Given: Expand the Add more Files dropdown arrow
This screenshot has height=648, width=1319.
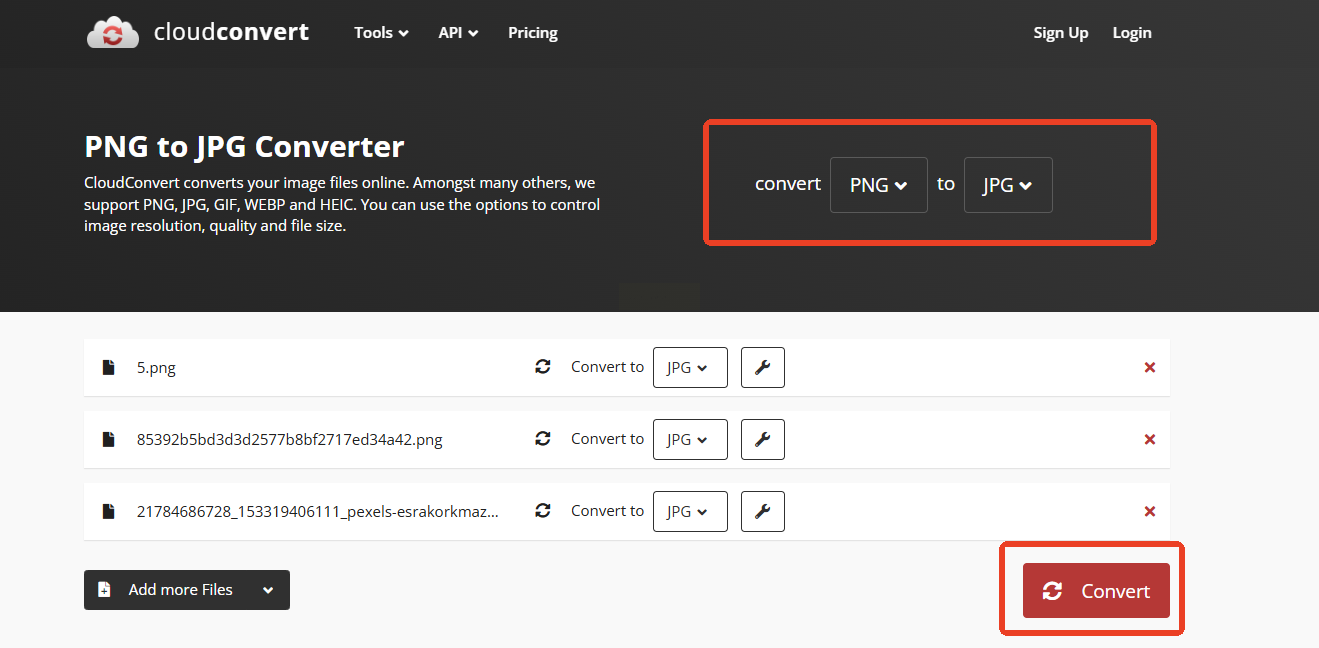Looking at the screenshot, I should point(268,590).
